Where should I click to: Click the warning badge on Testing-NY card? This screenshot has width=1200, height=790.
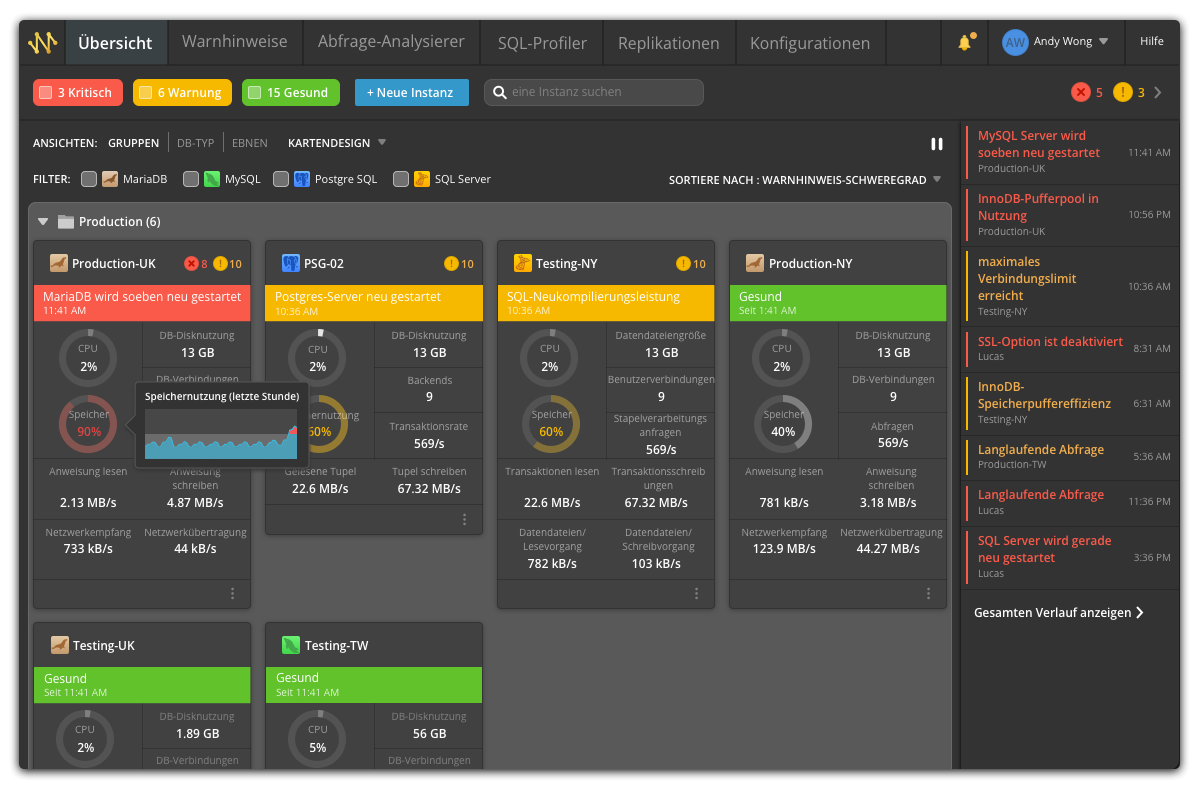[x=683, y=264]
